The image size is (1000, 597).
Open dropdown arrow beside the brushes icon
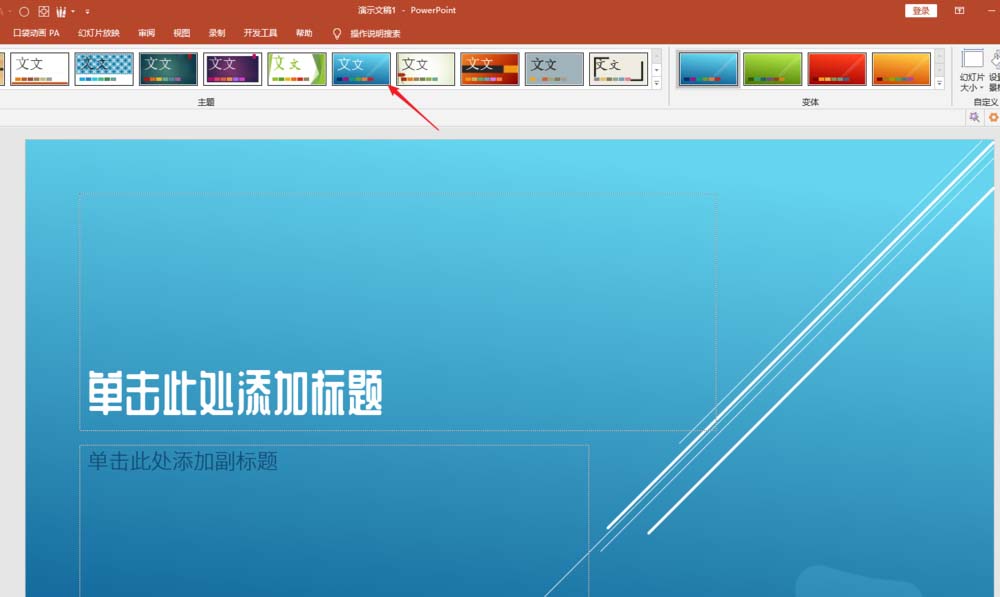tap(73, 11)
